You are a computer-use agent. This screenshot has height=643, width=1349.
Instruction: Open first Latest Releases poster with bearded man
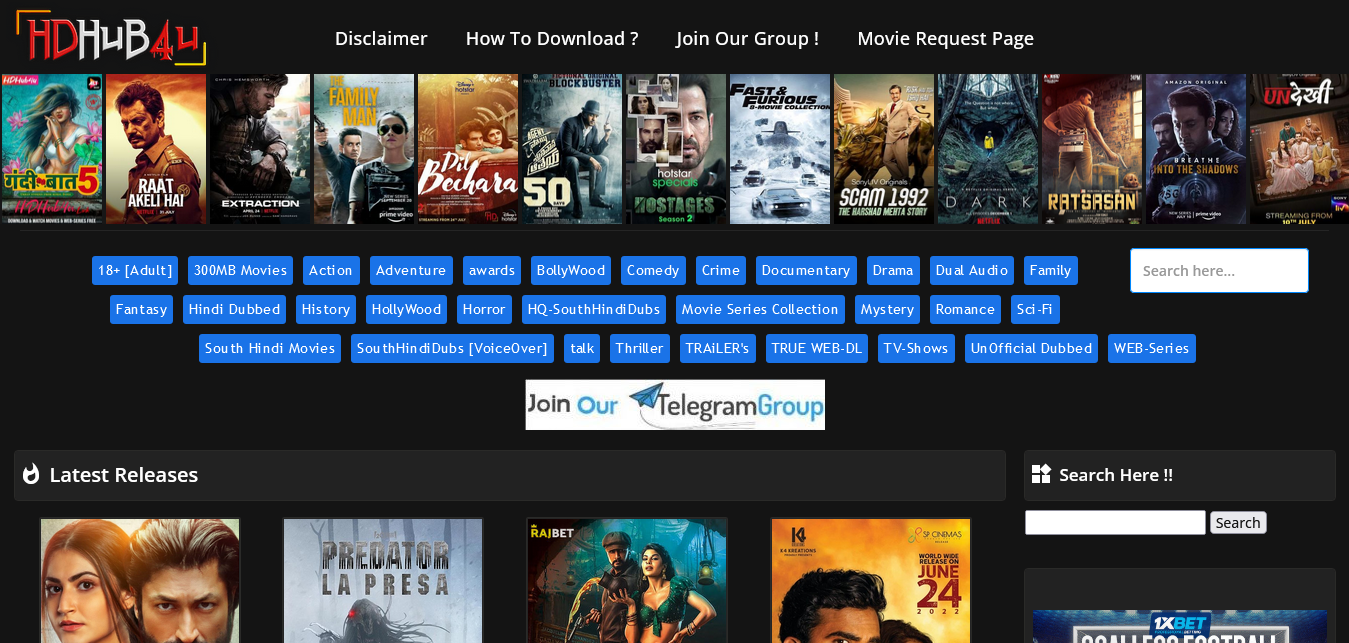(x=140, y=580)
